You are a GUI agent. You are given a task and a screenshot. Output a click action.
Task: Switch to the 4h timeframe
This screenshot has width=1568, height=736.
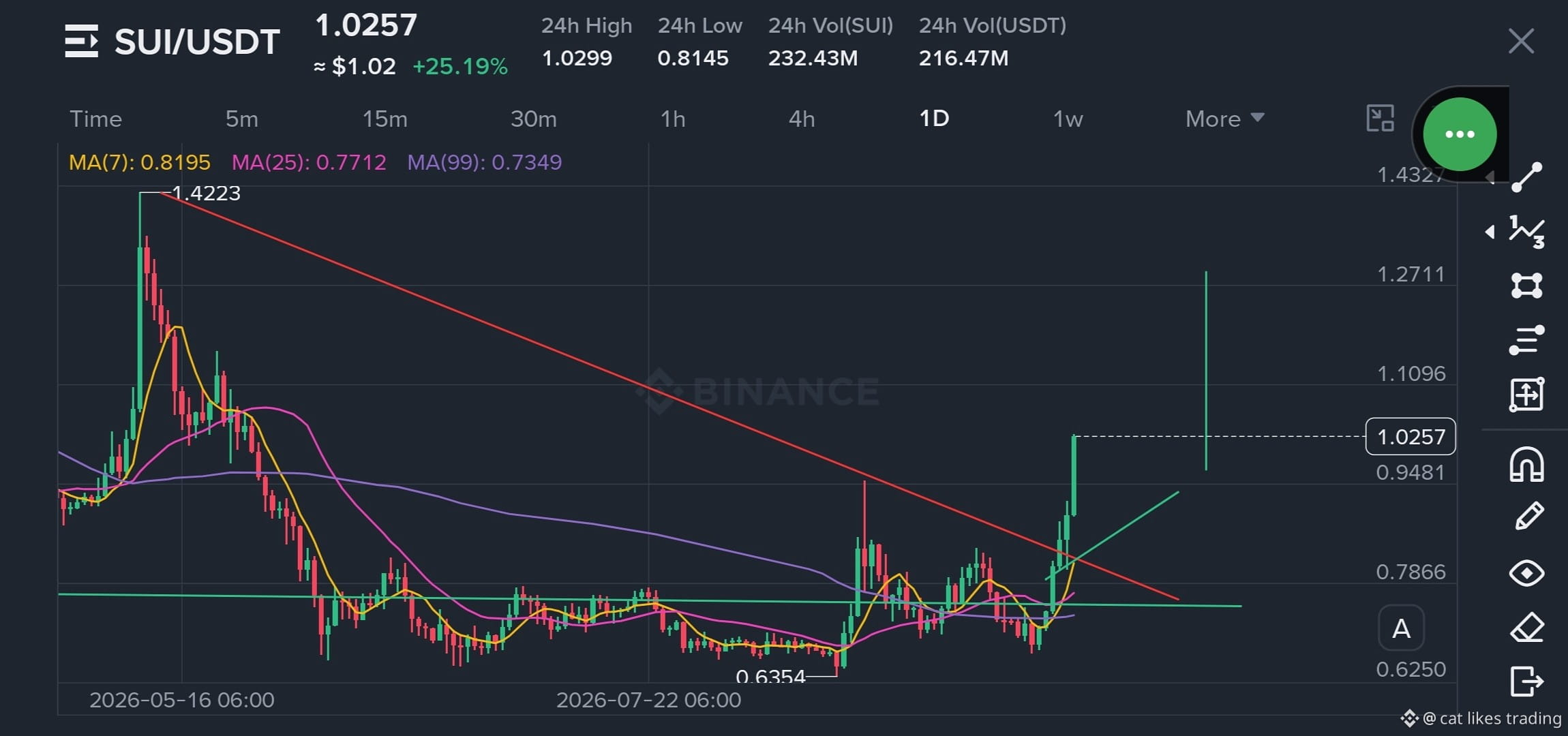(x=802, y=119)
